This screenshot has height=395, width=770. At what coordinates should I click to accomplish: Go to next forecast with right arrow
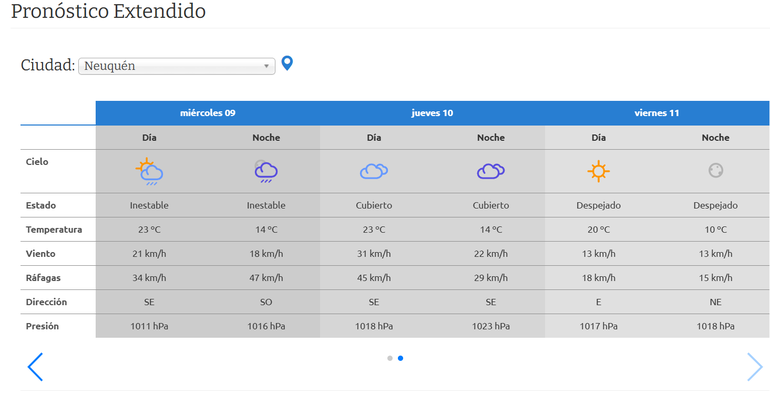[x=755, y=367]
